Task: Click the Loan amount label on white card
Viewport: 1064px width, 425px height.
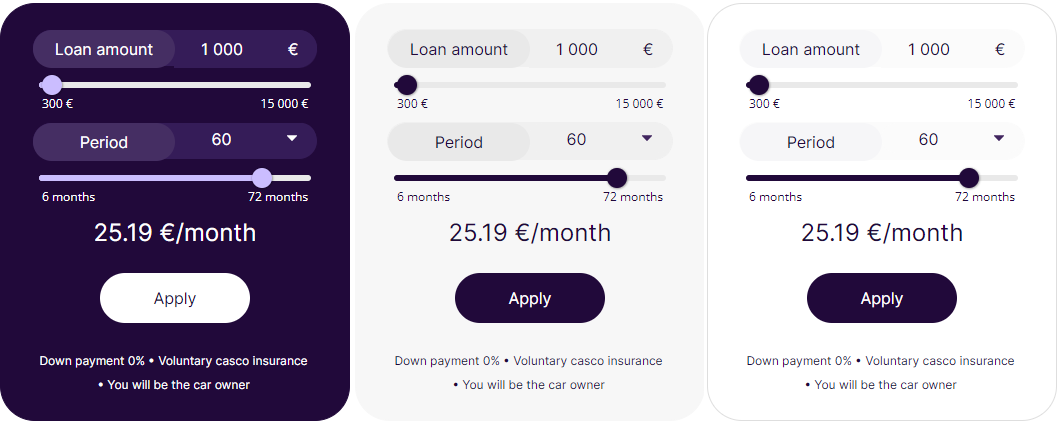Action: click(x=811, y=49)
